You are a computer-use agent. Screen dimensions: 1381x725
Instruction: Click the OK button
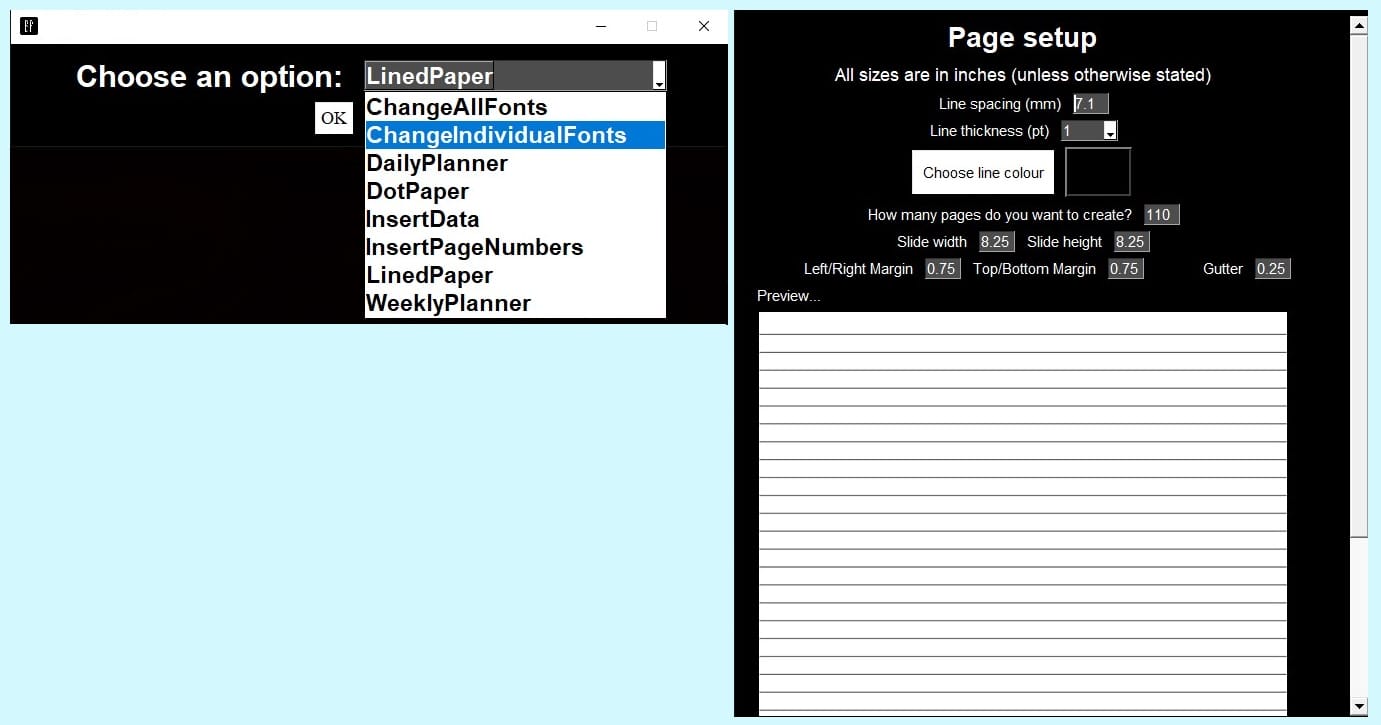[x=334, y=118]
